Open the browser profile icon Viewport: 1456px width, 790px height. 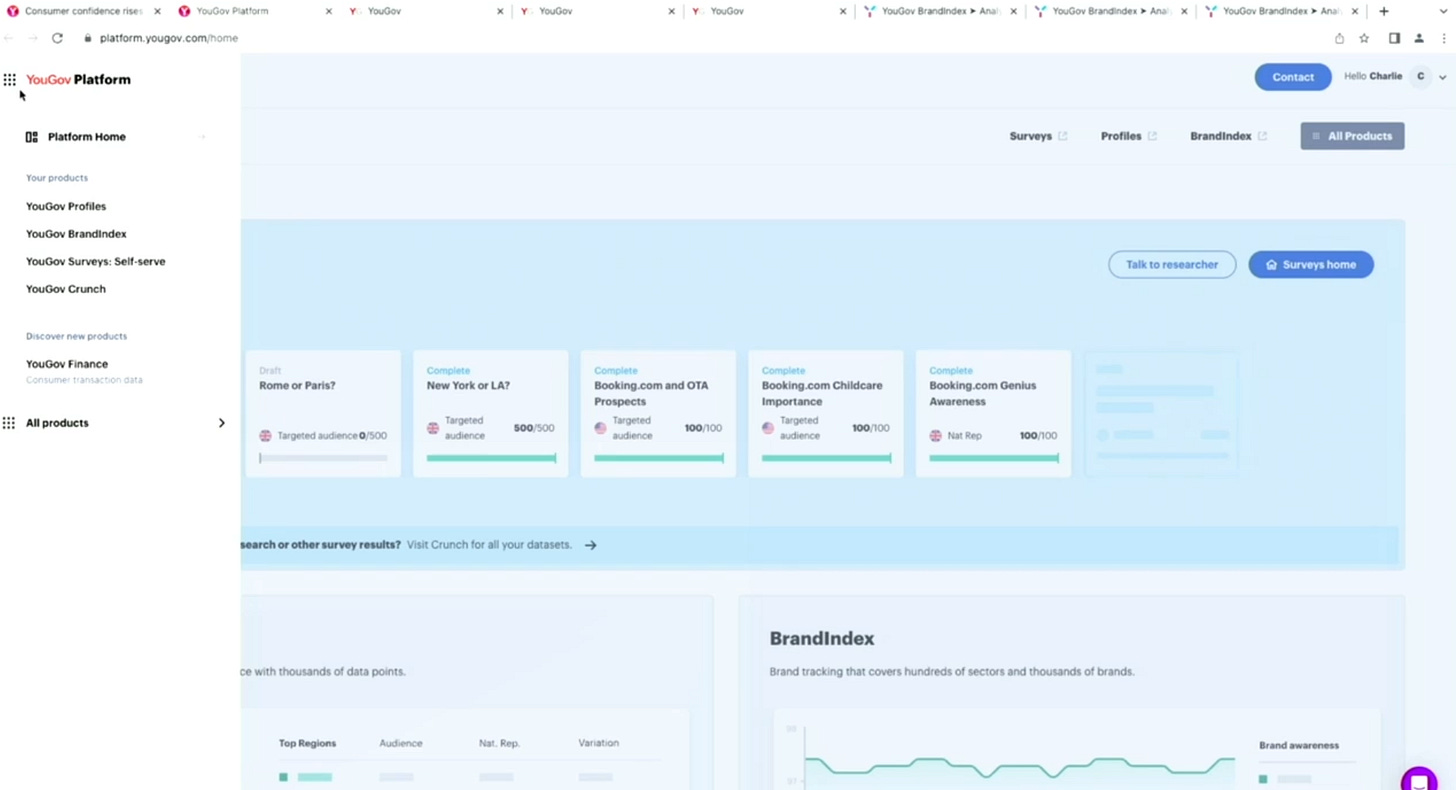pyautogui.click(x=1418, y=38)
